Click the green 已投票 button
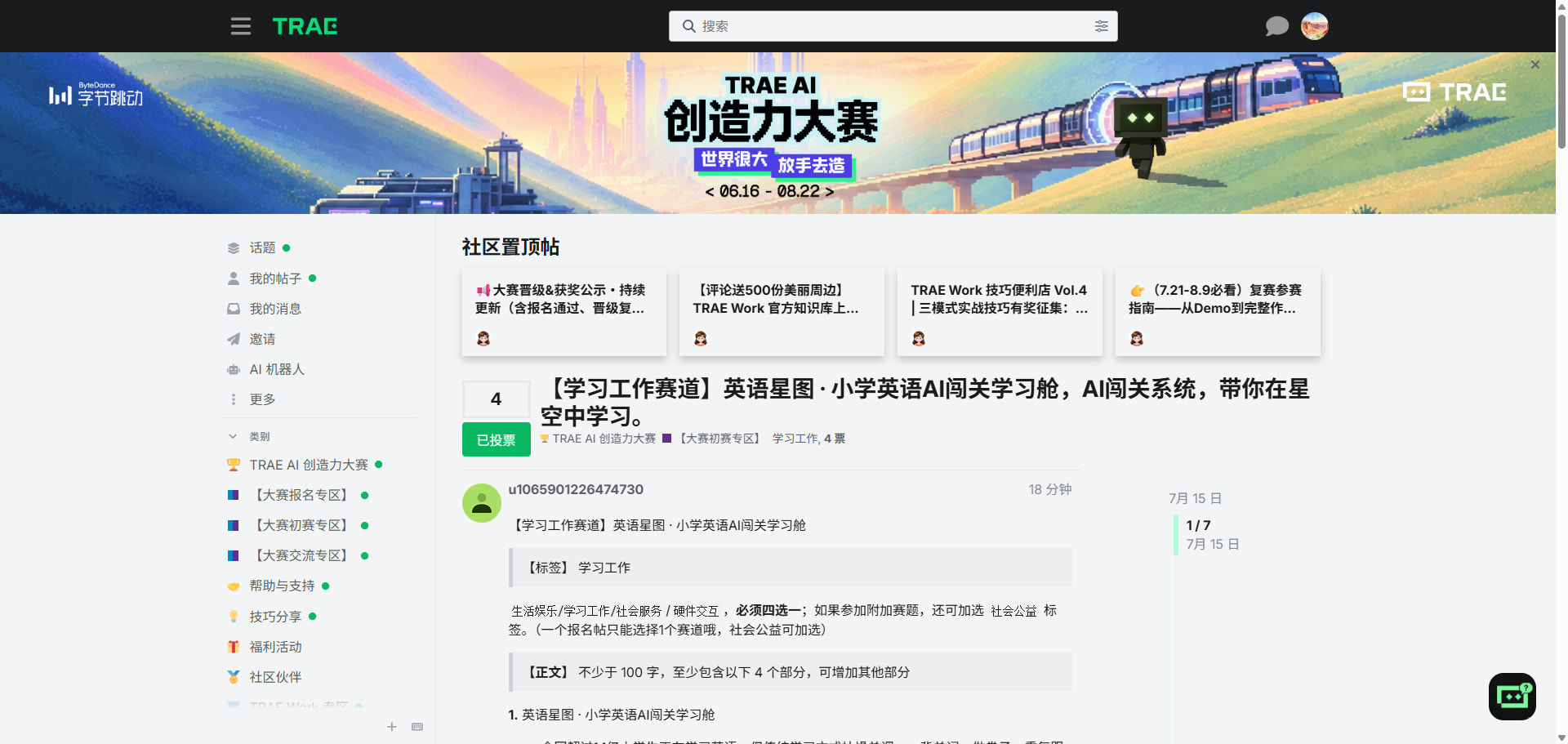The image size is (1568, 744). pyautogui.click(x=496, y=439)
